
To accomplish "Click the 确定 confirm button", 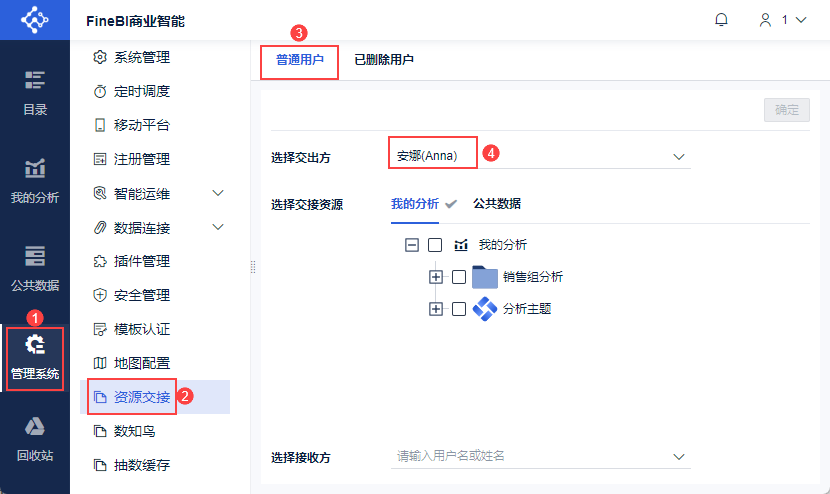I will (x=786, y=110).
